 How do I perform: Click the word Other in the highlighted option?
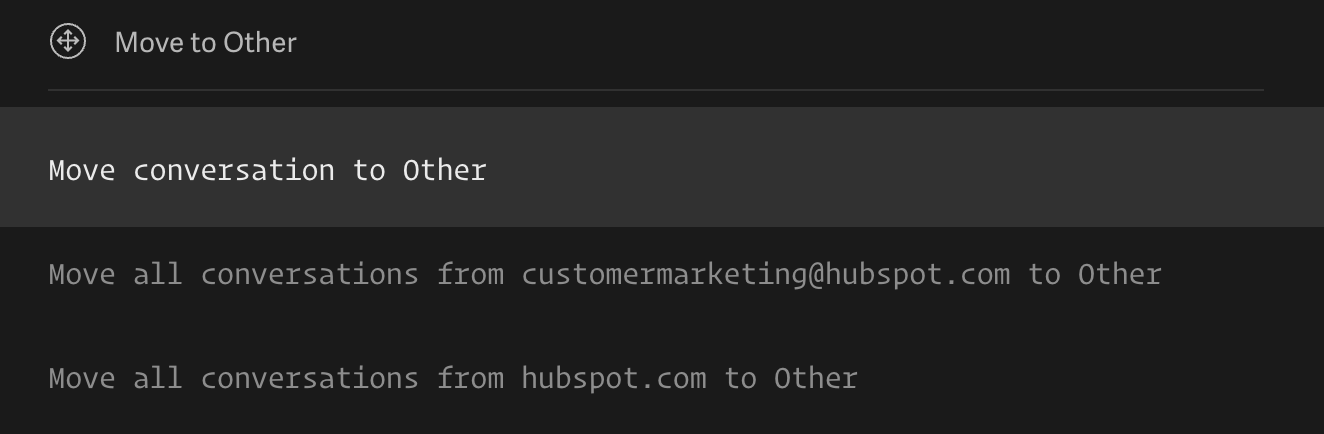[x=444, y=170]
